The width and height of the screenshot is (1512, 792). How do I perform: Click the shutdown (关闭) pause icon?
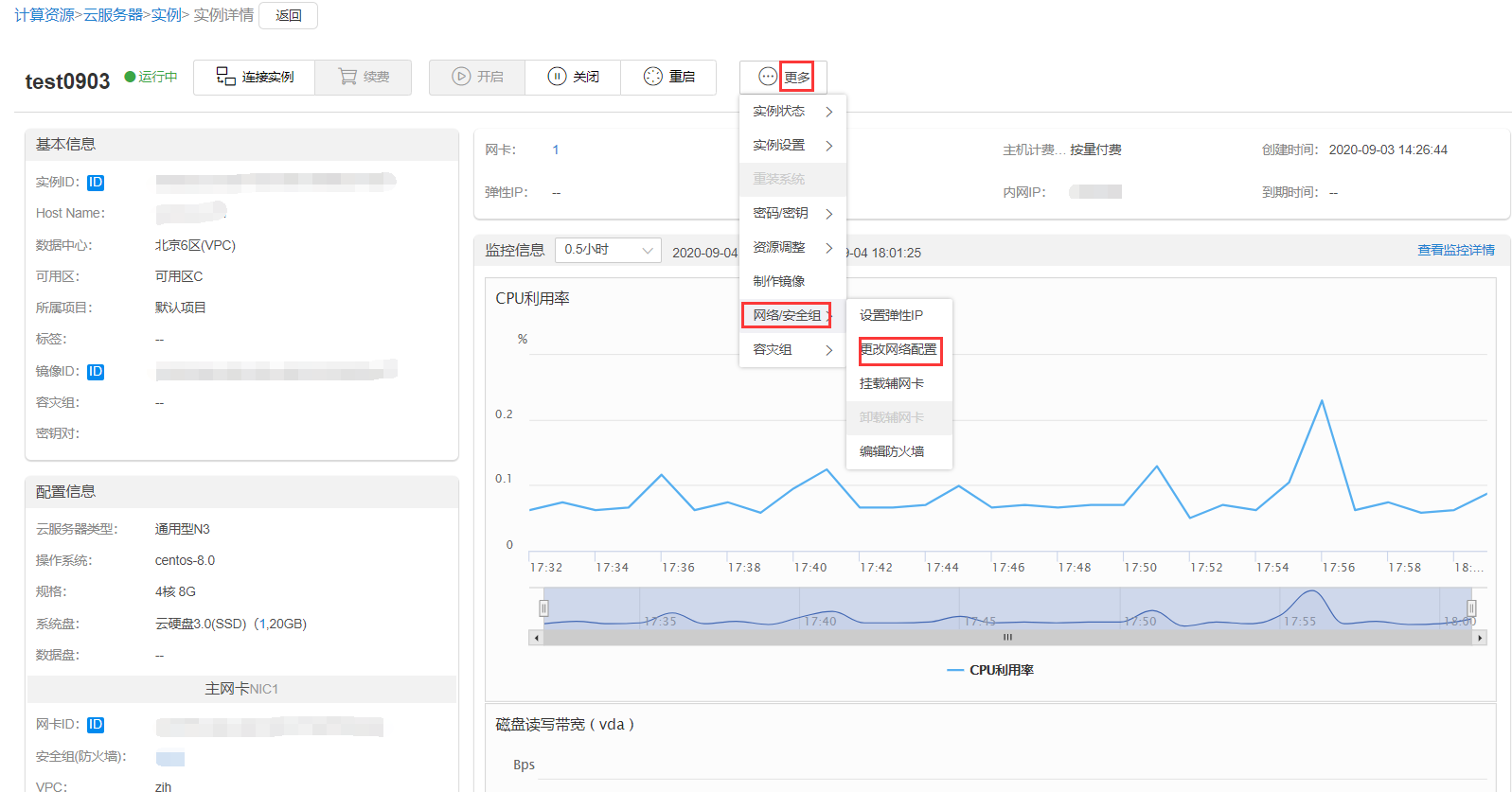[557, 77]
